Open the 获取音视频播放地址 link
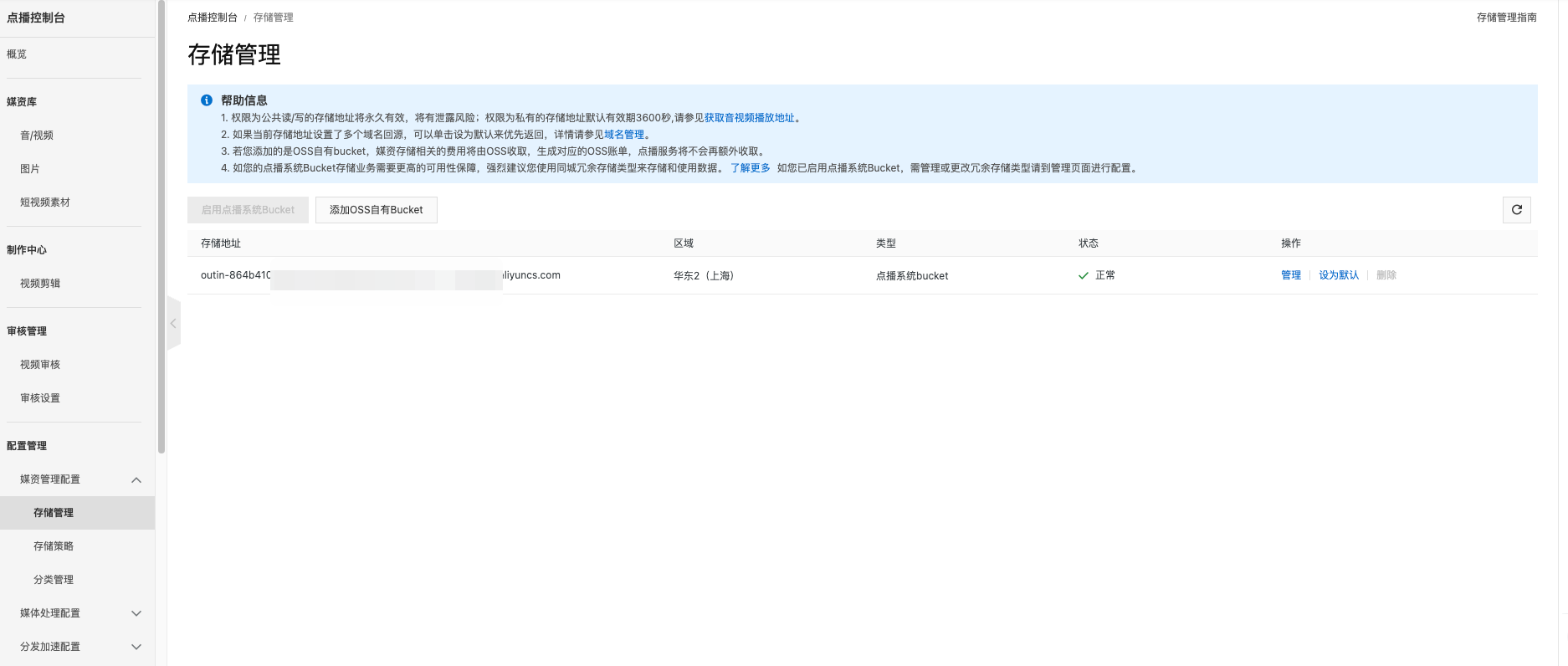 tap(750, 118)
